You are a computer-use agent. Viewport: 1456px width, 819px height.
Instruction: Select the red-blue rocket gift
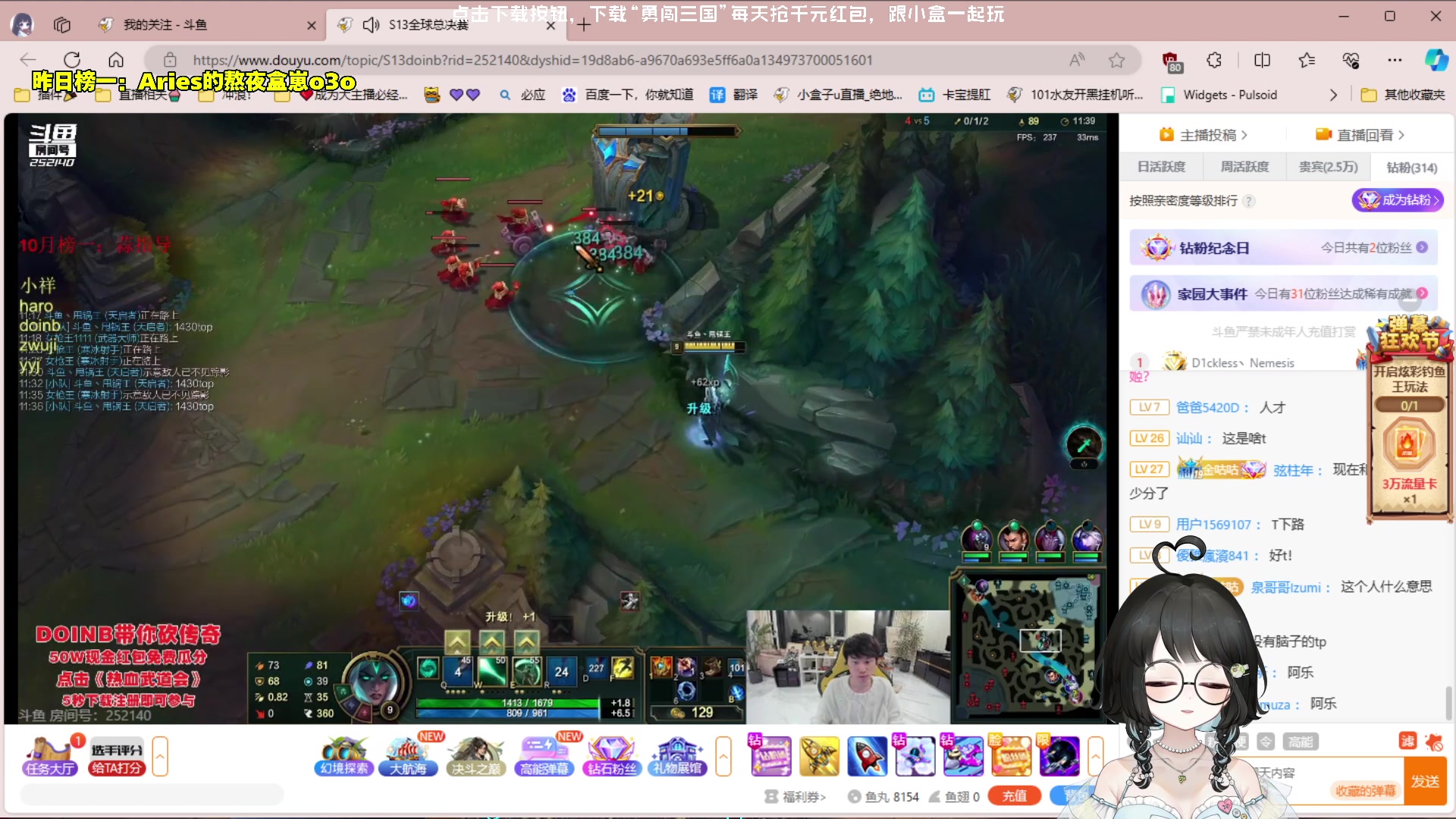(x=868, y=756)
